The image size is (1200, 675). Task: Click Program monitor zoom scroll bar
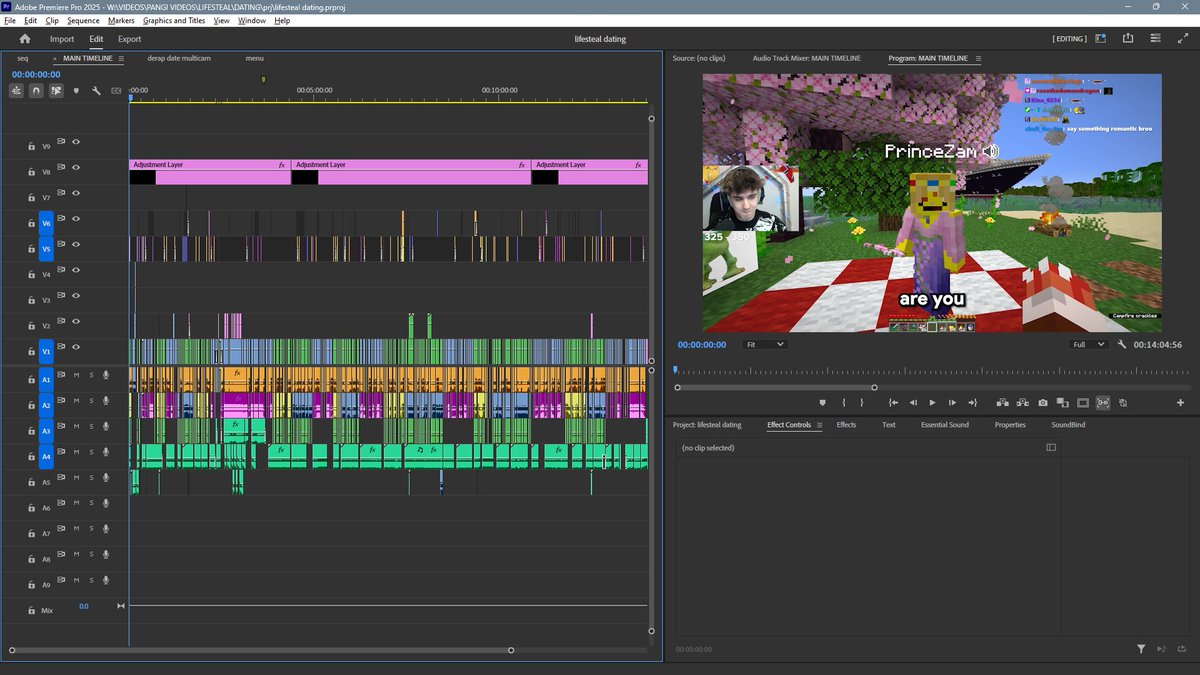(x=776, y=387)
